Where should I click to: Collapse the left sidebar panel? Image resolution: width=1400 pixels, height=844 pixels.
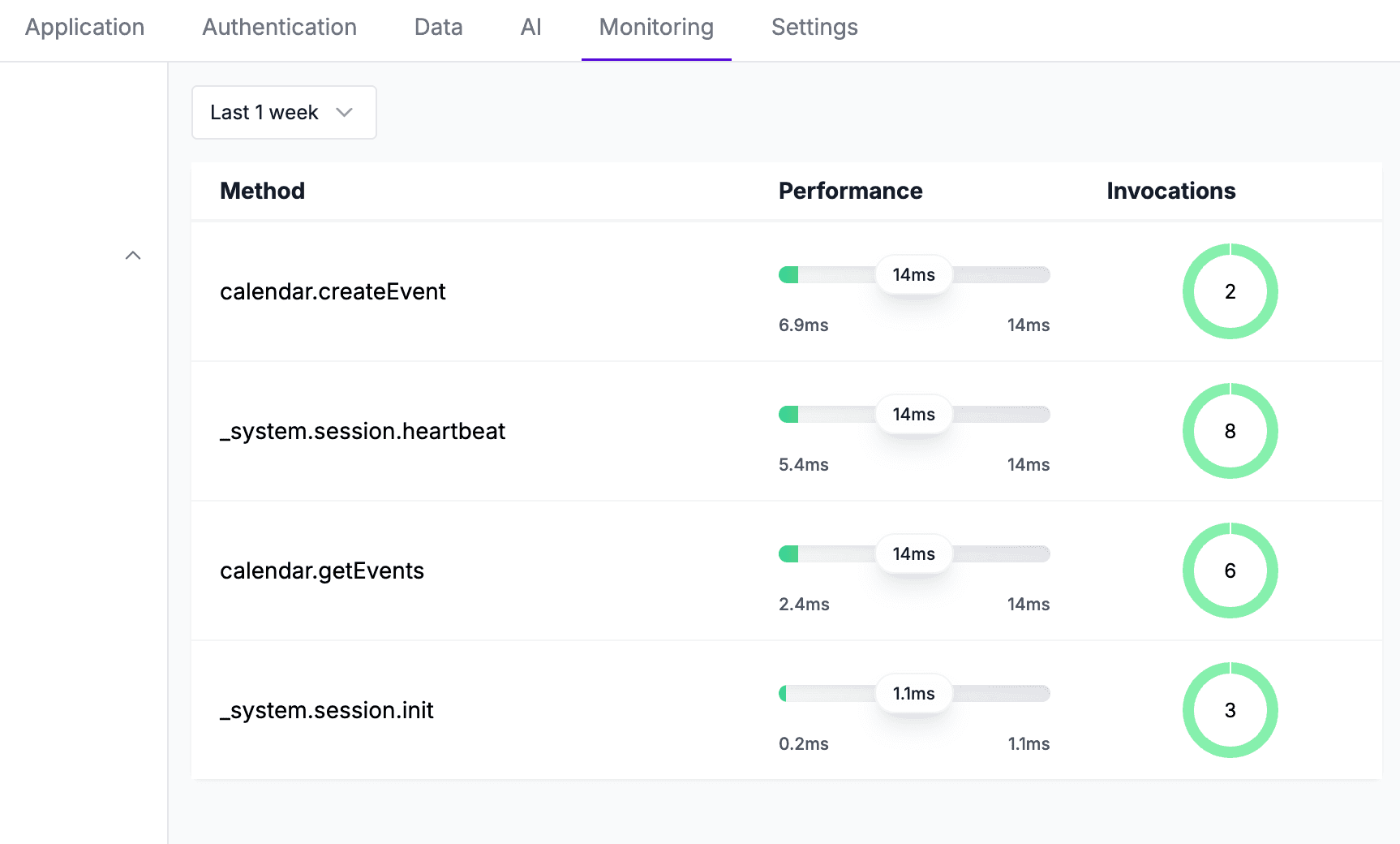[x=133, y=255]
